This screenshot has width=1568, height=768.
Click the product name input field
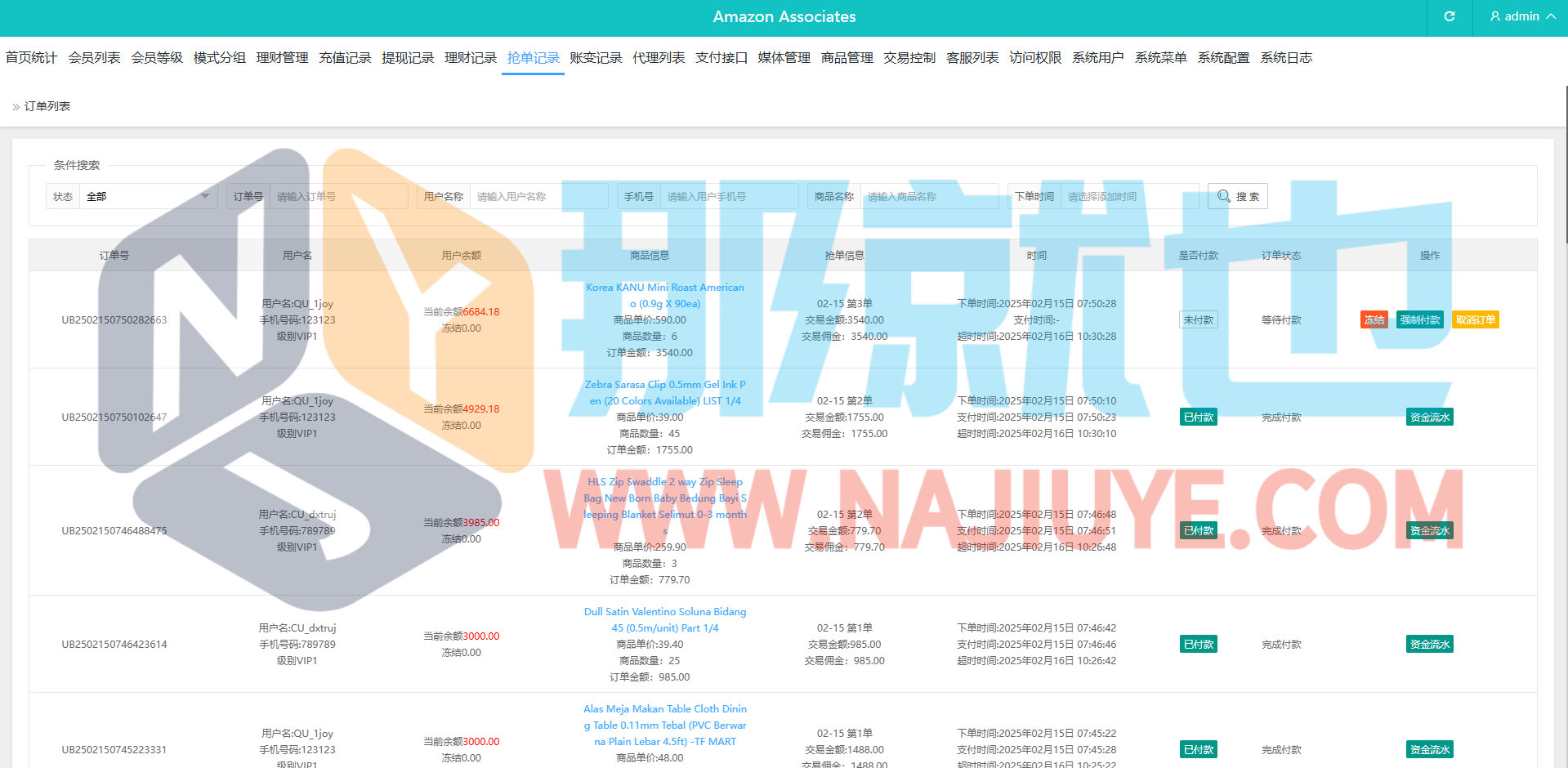click(928, 196)
